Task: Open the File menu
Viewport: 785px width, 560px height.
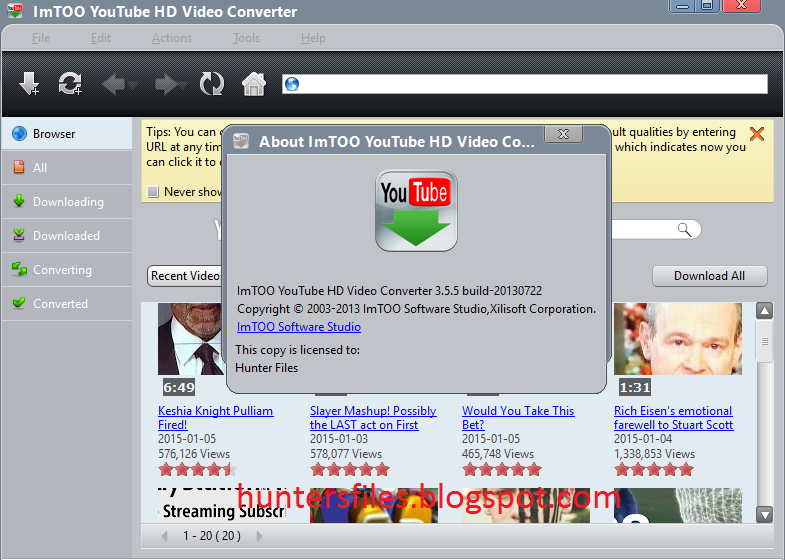Action: pos(41,38)
